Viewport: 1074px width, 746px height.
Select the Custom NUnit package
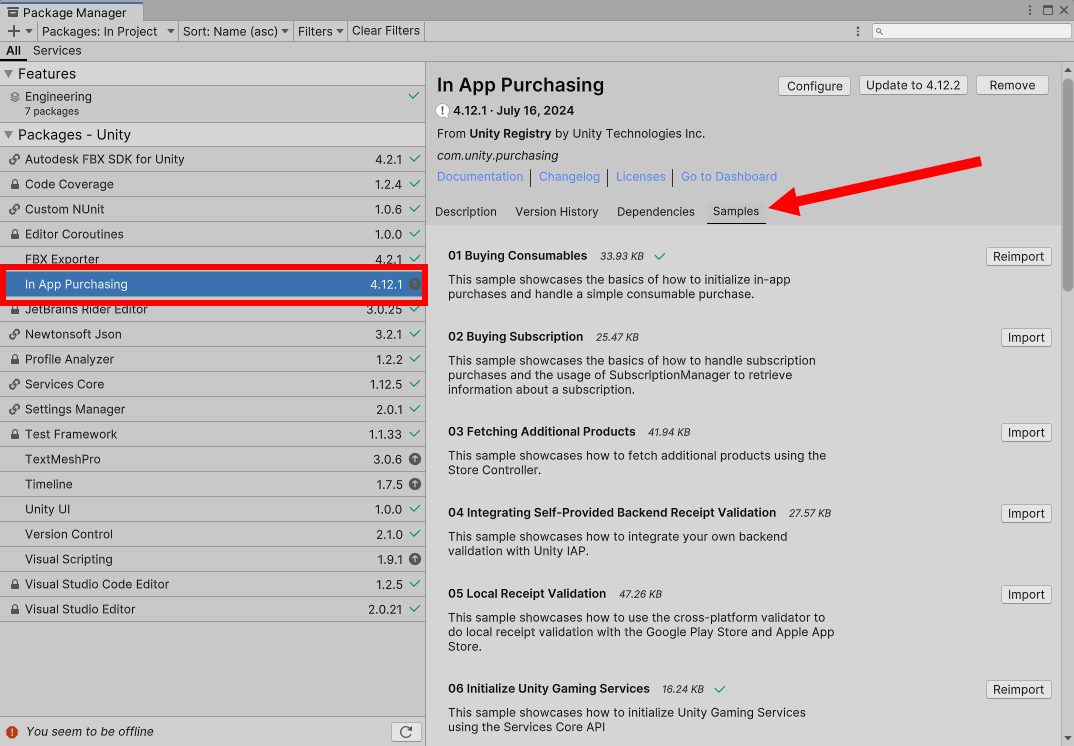coord(212,210)
